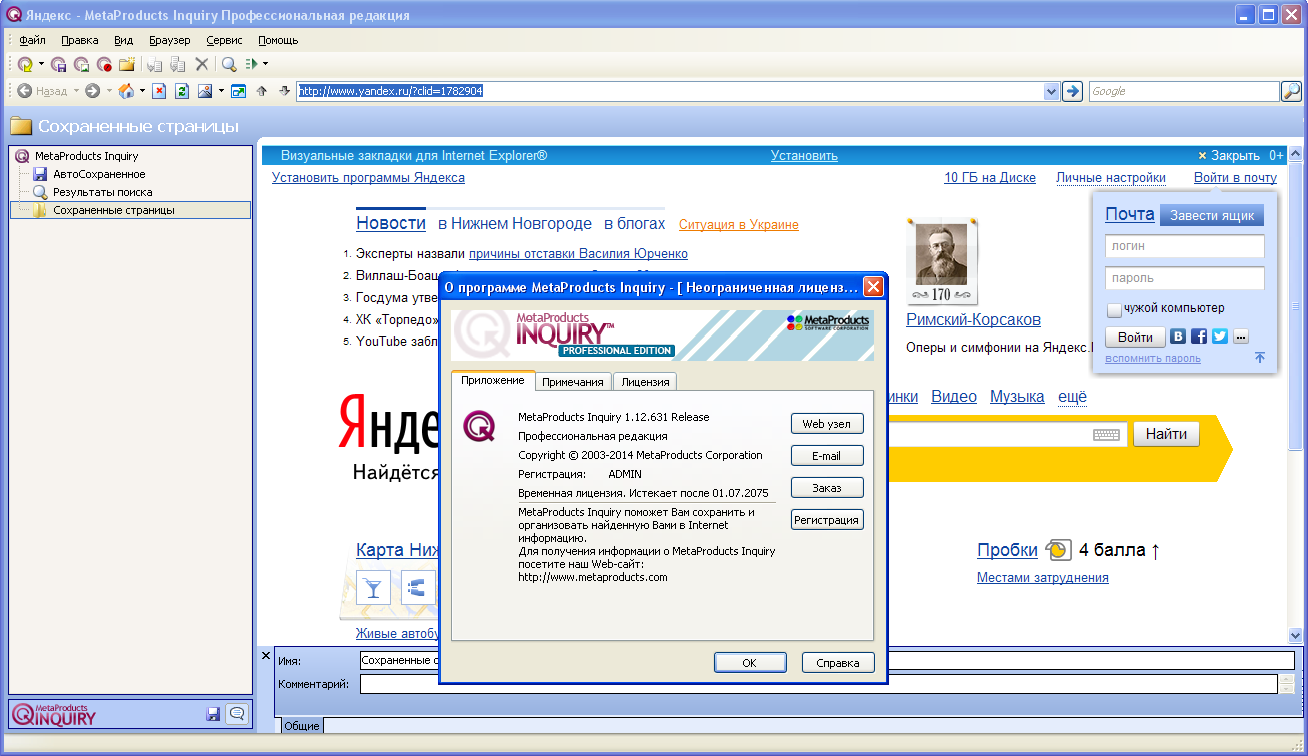The image size is (1308, 756).
Task: Click the пароль input field
Action: 1185,278
